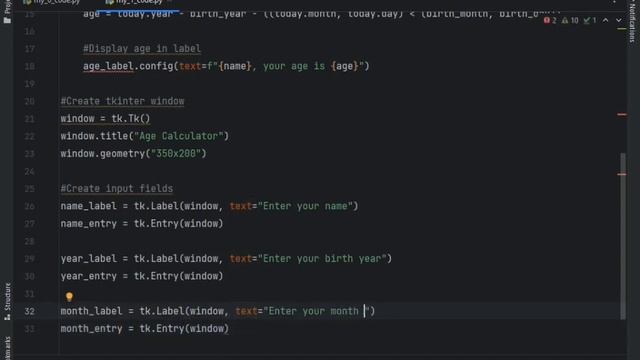Click "{name}" in the f-string on line 18
Viewport: 640px width, 360px height.
[235, 66]
